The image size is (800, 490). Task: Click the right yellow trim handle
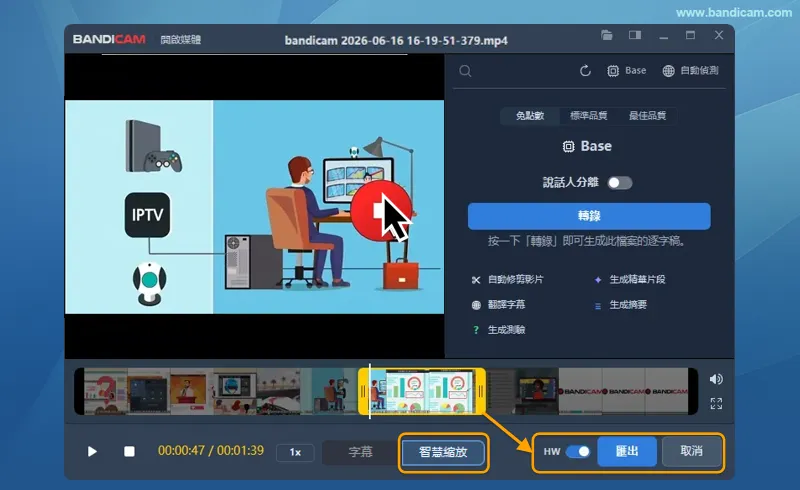(480, 391)
